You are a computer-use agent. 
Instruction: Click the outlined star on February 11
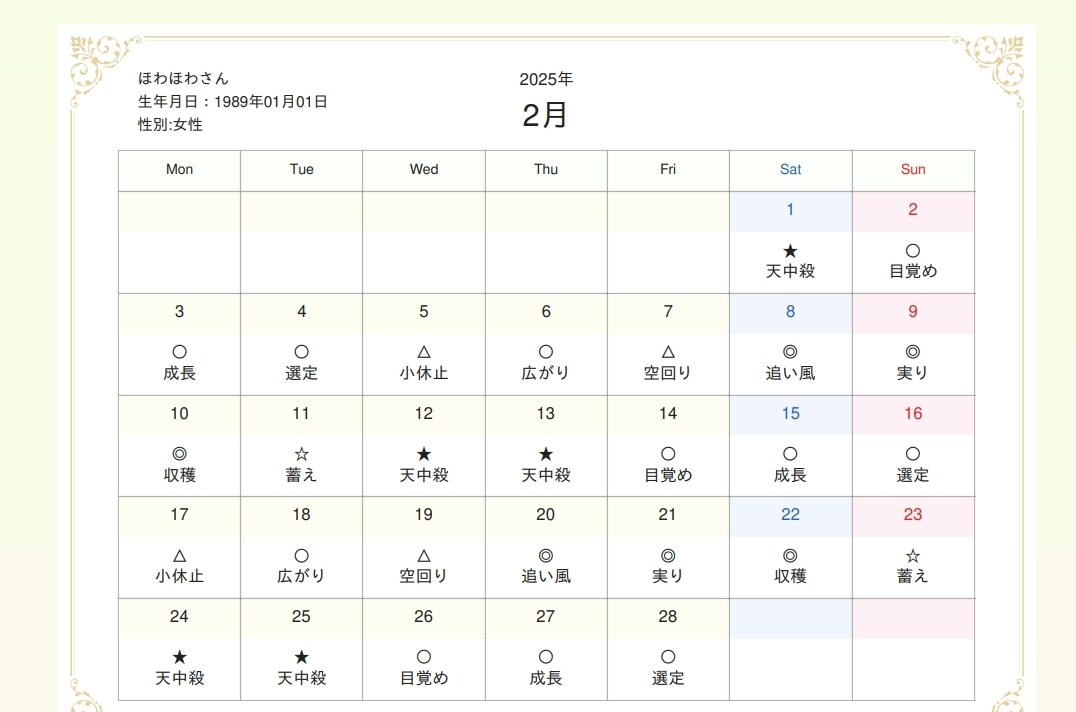click(302, 454)
